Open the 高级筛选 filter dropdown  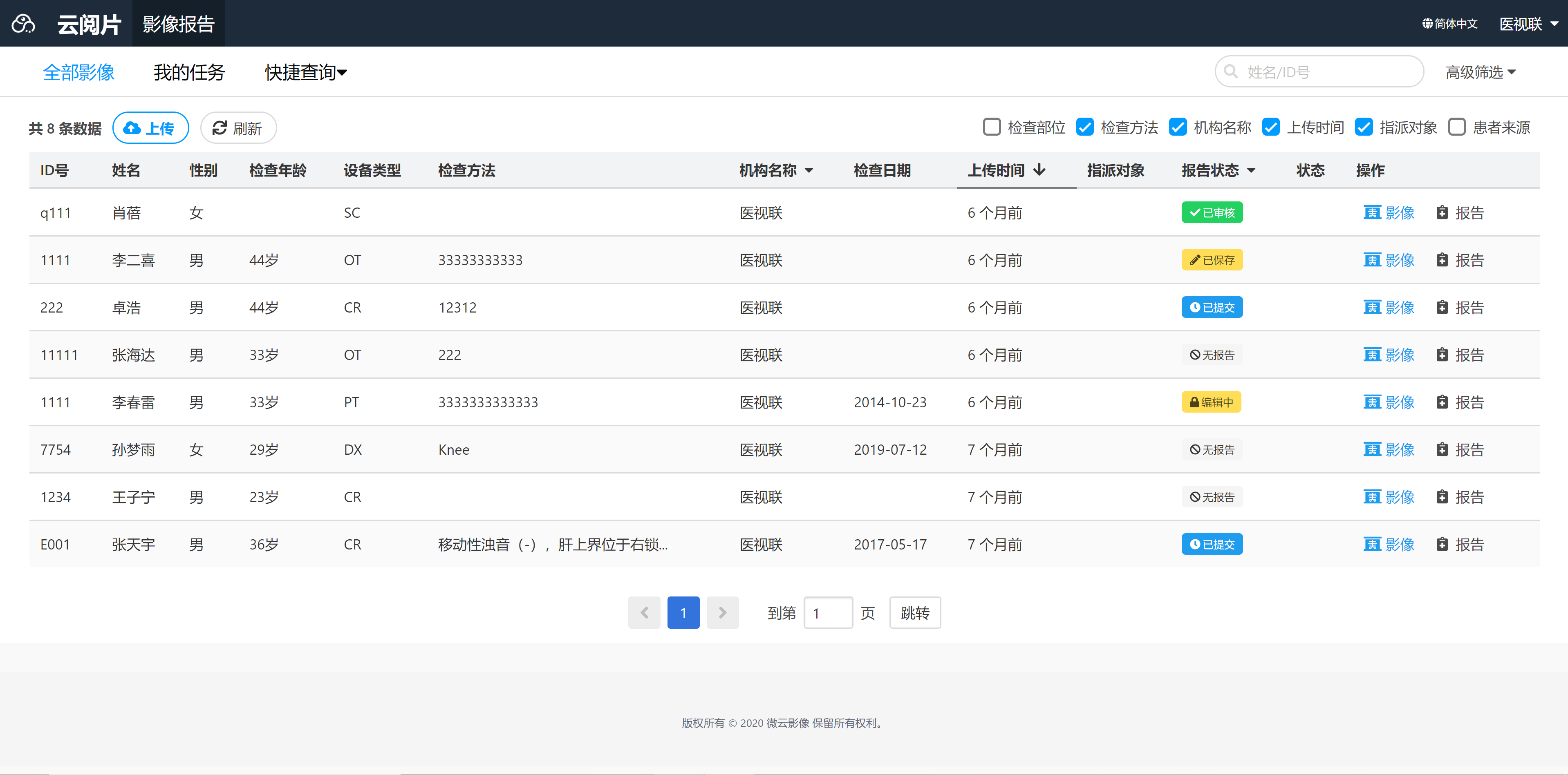pos(1481,72)
